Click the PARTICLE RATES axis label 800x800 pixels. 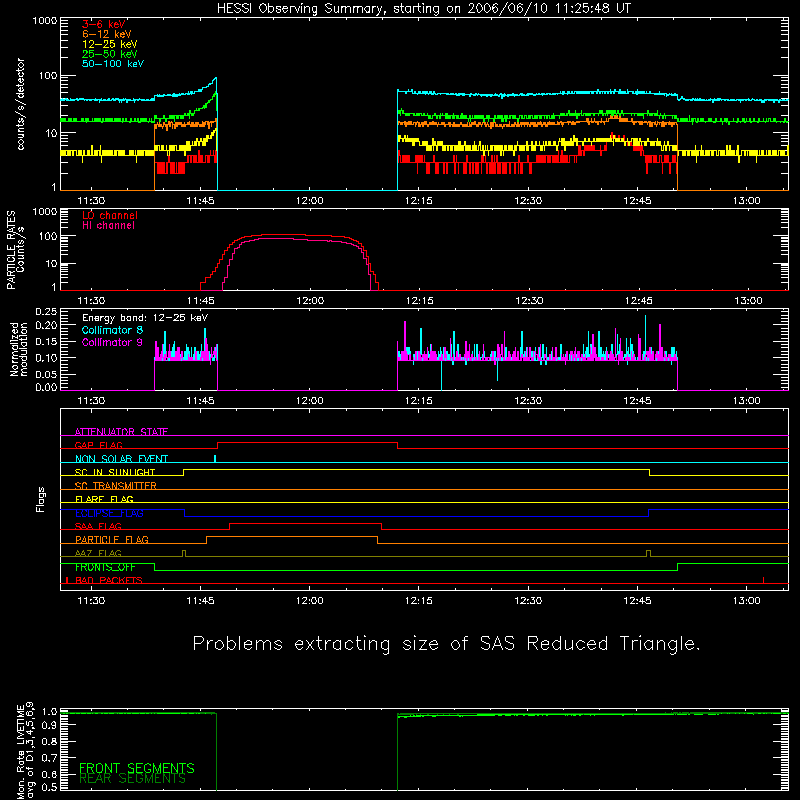point(15,250)
